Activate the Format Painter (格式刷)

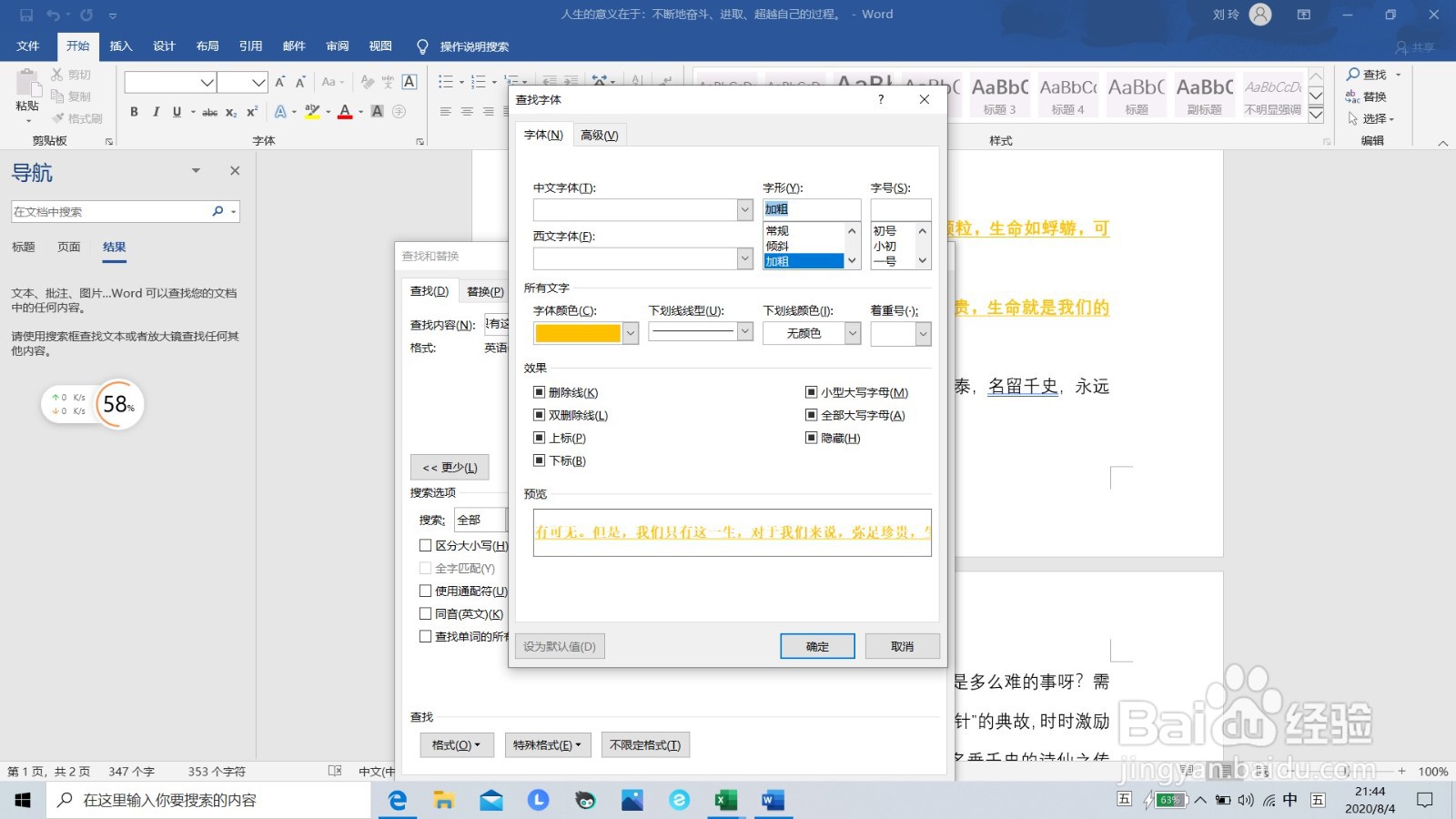click(x=77, y=118)
